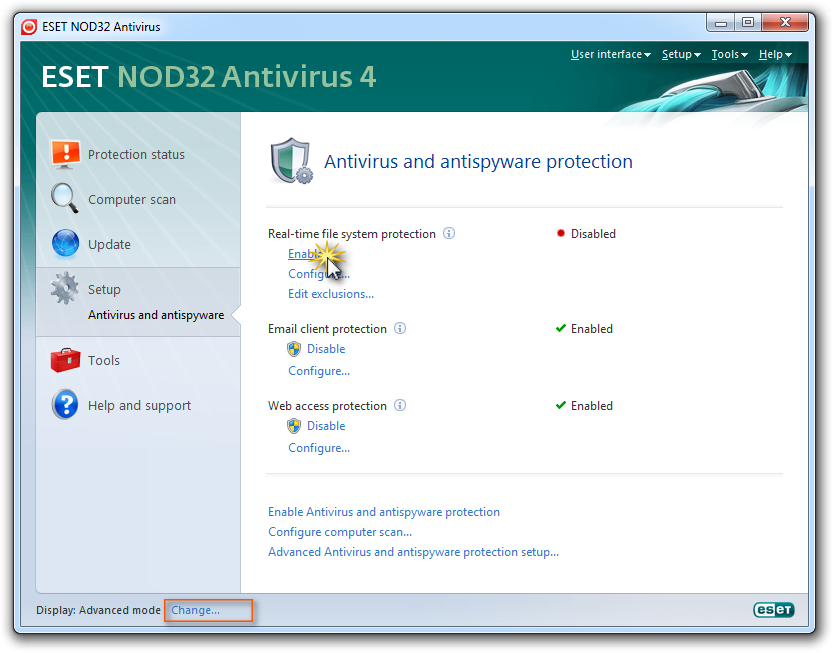Click the 'ESET NOD32 Antivirus 4' banner title
The width and height of the screenshot is (834, 653).
[208, 77]
